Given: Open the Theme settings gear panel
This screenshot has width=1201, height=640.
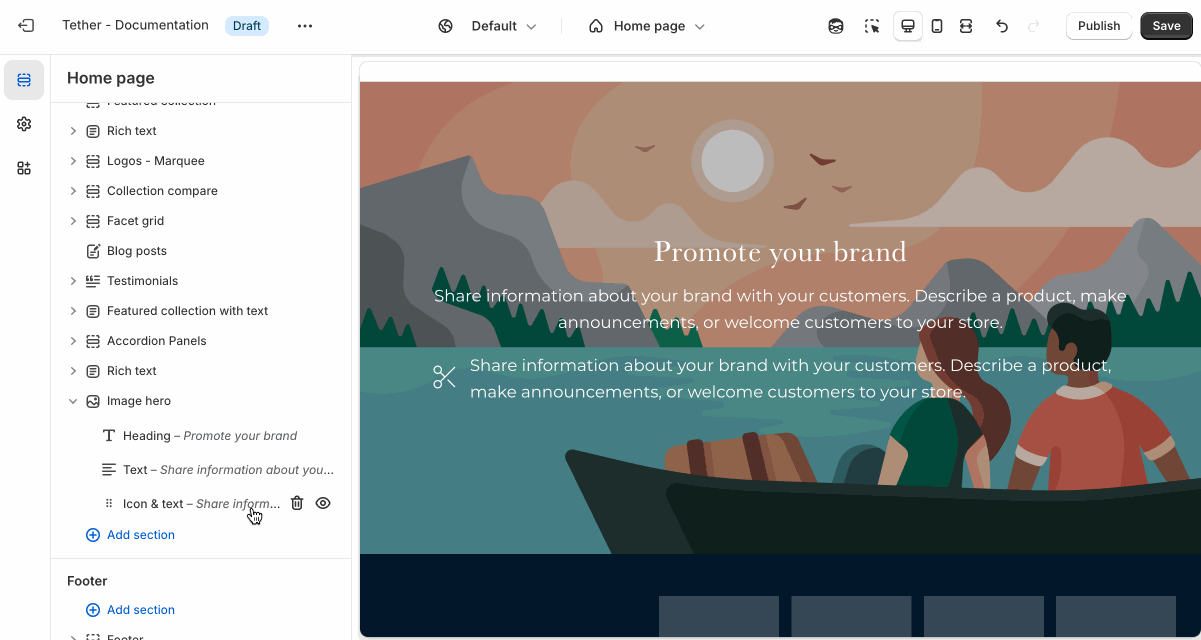Looking at the screenshot, I should [24, 124].
